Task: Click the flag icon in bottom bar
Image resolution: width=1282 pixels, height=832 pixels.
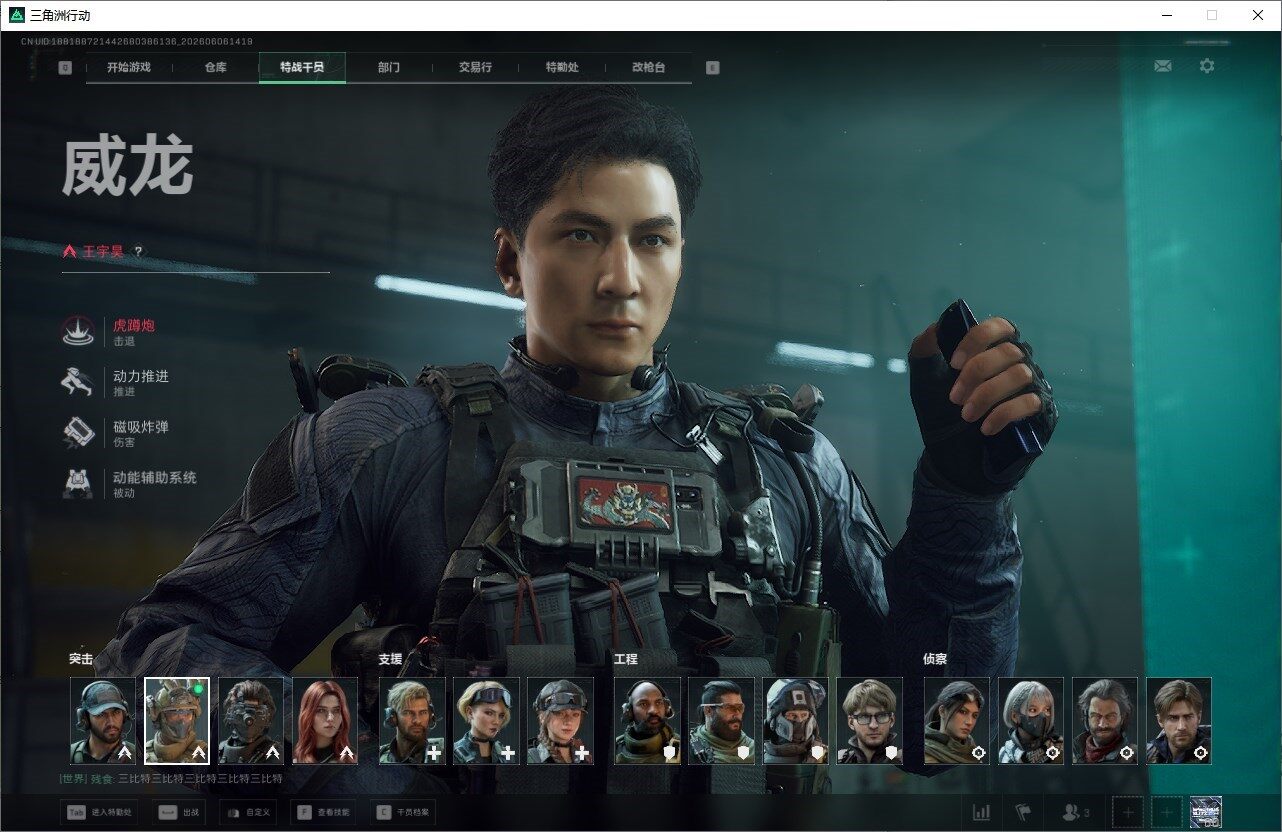Action: pyautogui.click(x=1023, y=812)
